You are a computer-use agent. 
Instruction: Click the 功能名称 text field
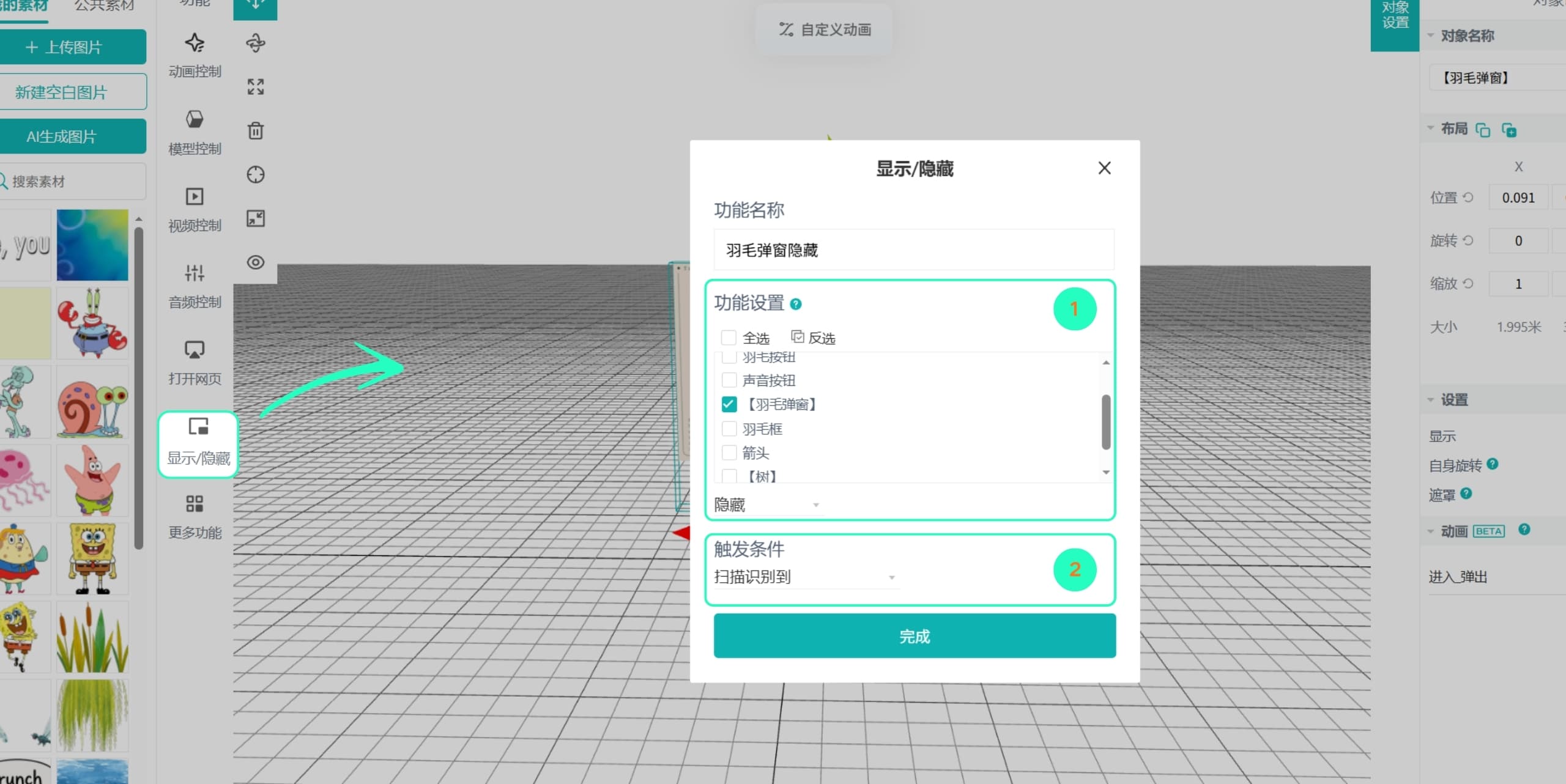[914, 250]
